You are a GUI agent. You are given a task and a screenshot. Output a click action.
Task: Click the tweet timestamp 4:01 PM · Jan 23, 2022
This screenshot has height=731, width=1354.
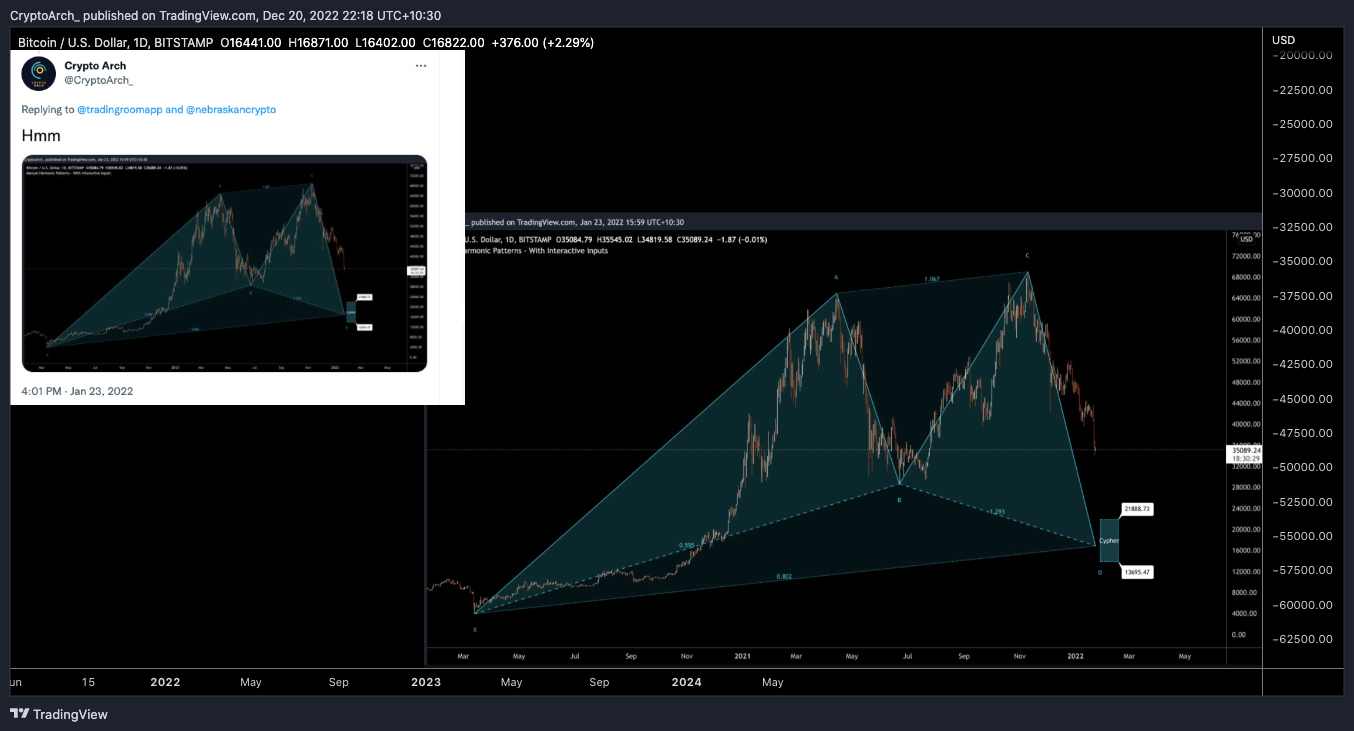pos(77,391)
